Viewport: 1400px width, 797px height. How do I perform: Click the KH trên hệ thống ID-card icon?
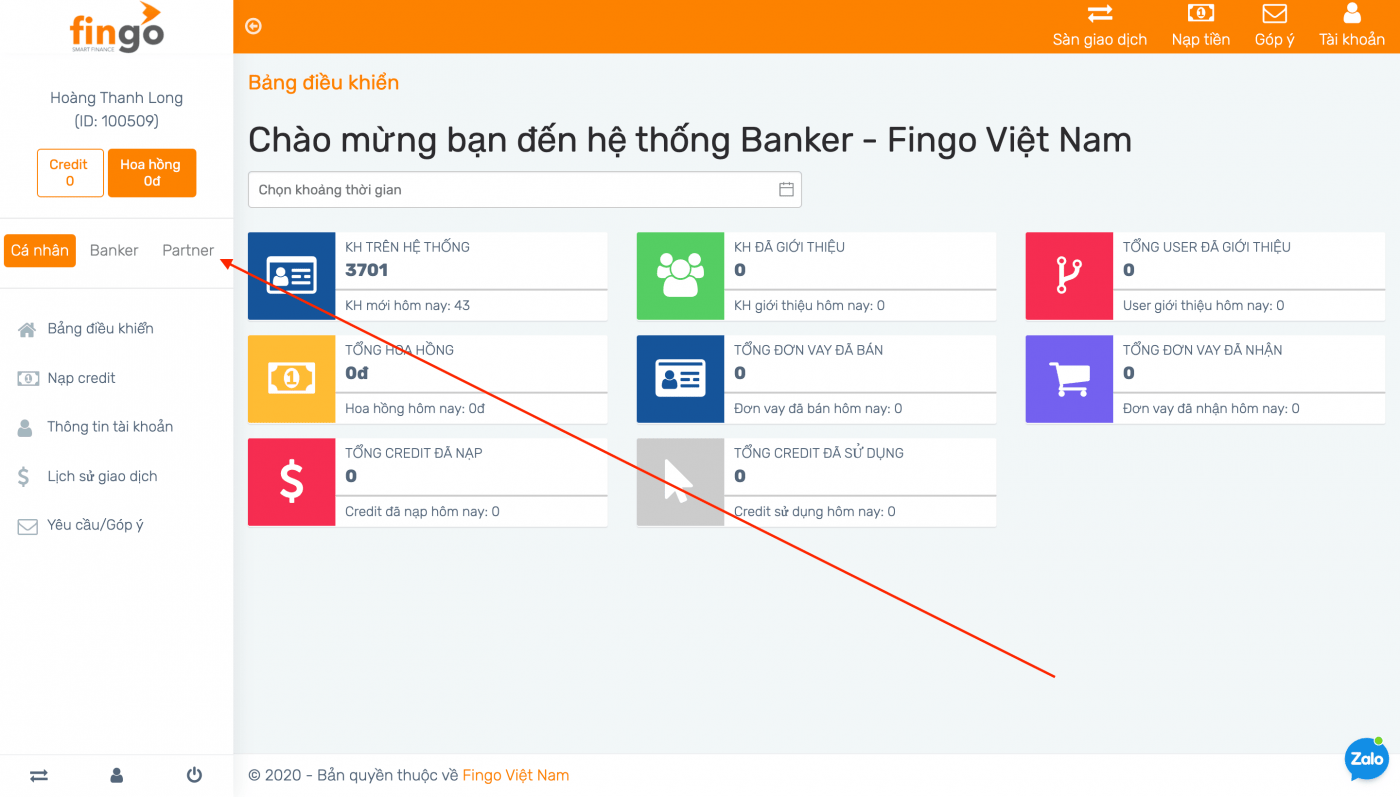(x=291, y=276)
